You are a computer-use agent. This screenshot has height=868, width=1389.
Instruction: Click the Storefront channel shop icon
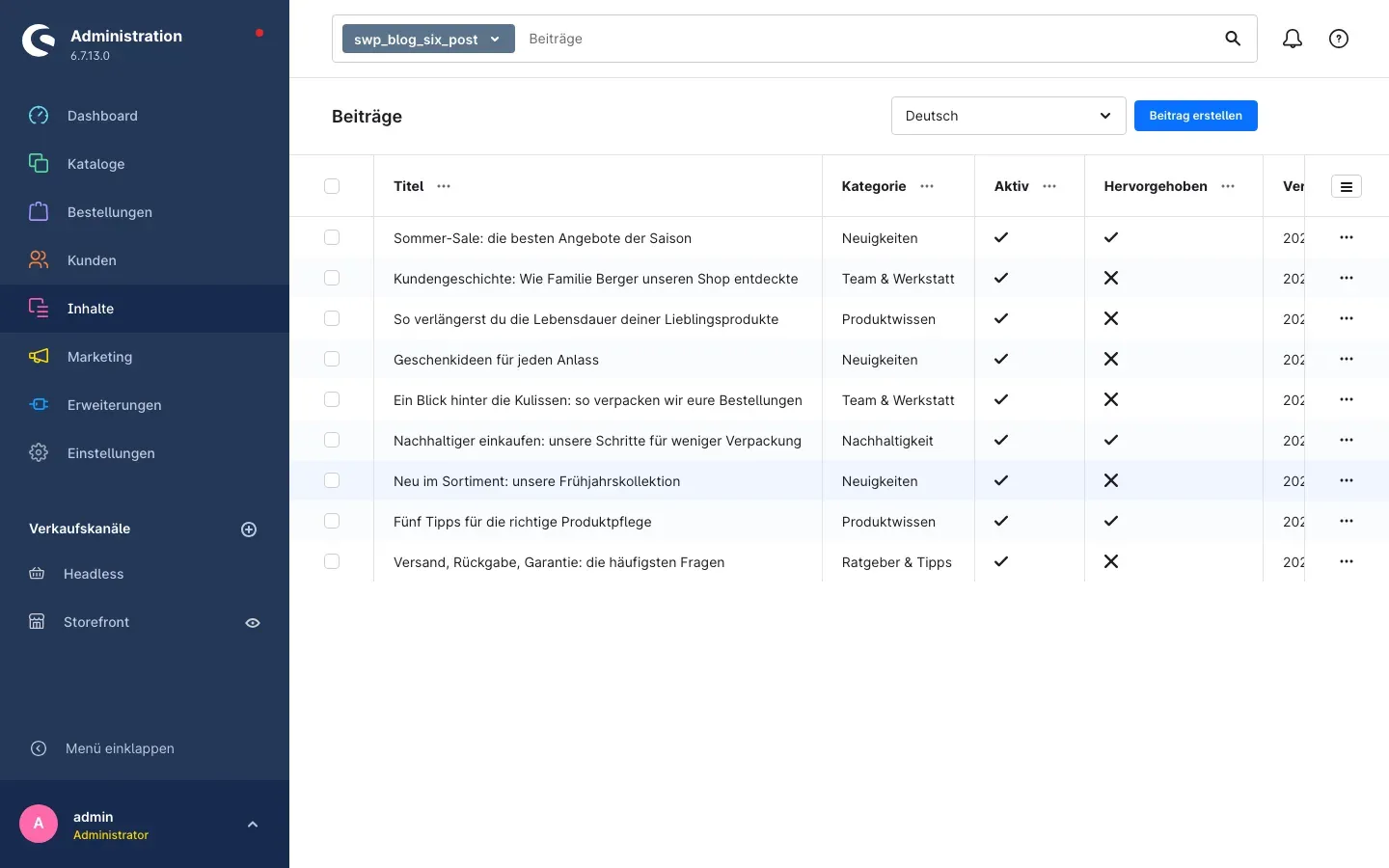pyautogui.click(x=37, y=622)
